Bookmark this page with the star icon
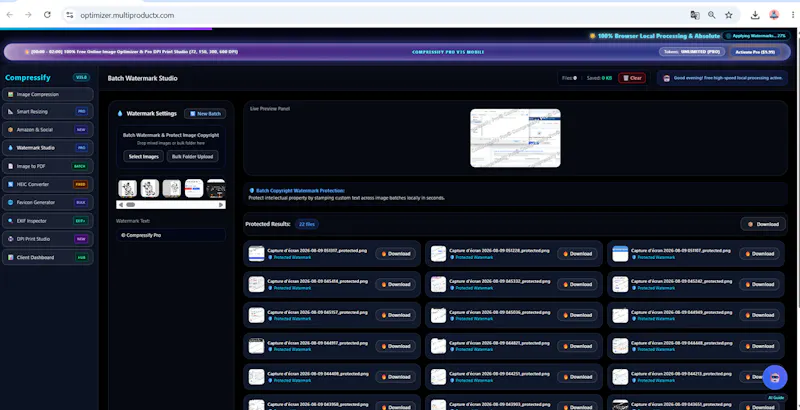Image resolution: width=800 pixels, height=410 pixels. [x=729, y=15]
